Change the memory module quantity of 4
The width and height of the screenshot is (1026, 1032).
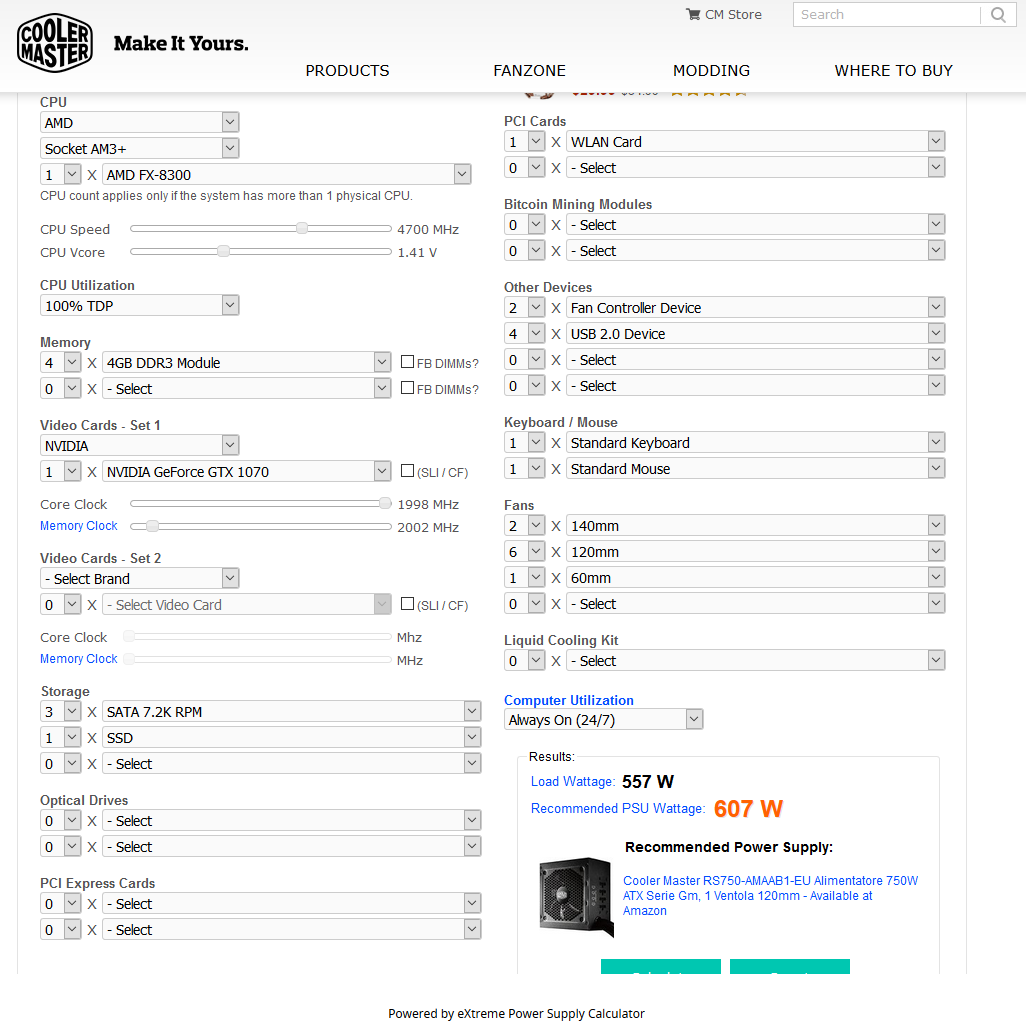pos(61,363)
